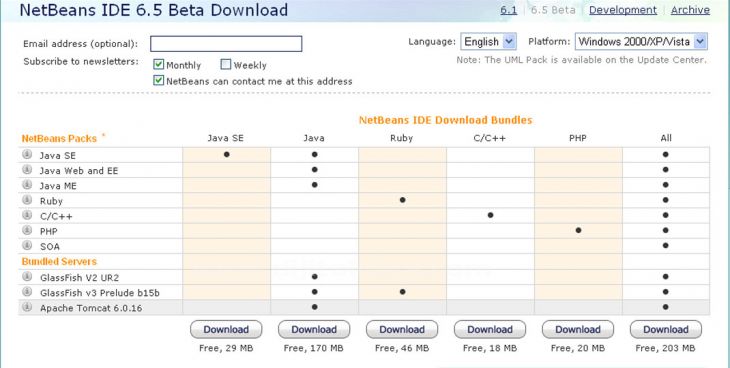
Task: Click the info icon beside Apache Tomcat 6.0.16
Action: click(x=27, y=307)
